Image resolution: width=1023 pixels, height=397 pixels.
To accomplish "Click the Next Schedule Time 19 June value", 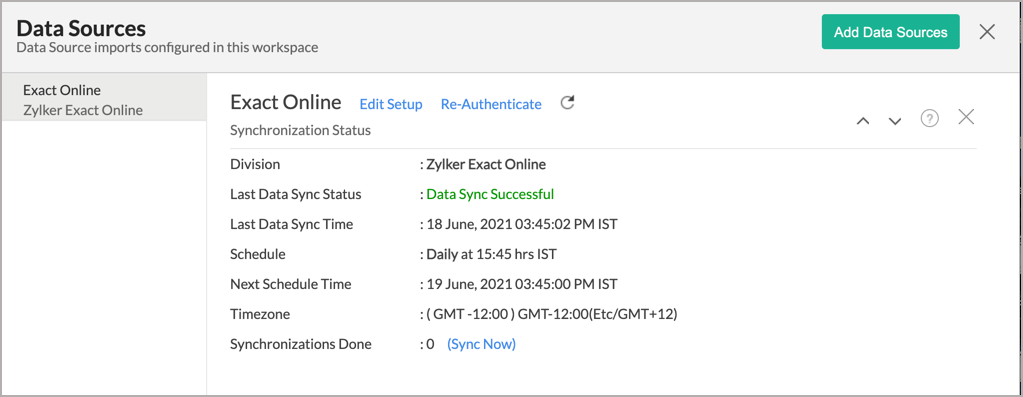I will click(x=522, y=284).
